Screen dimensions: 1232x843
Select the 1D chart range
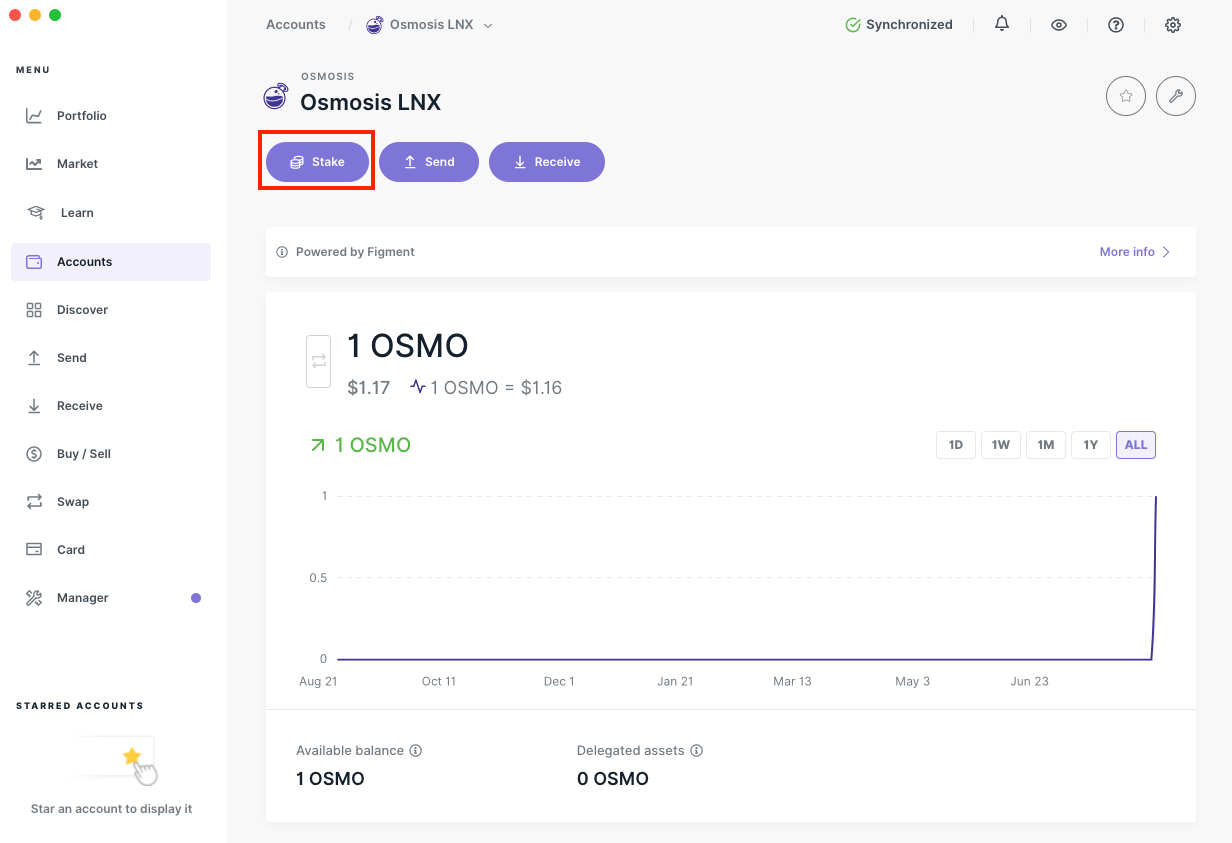coord(956,445)
